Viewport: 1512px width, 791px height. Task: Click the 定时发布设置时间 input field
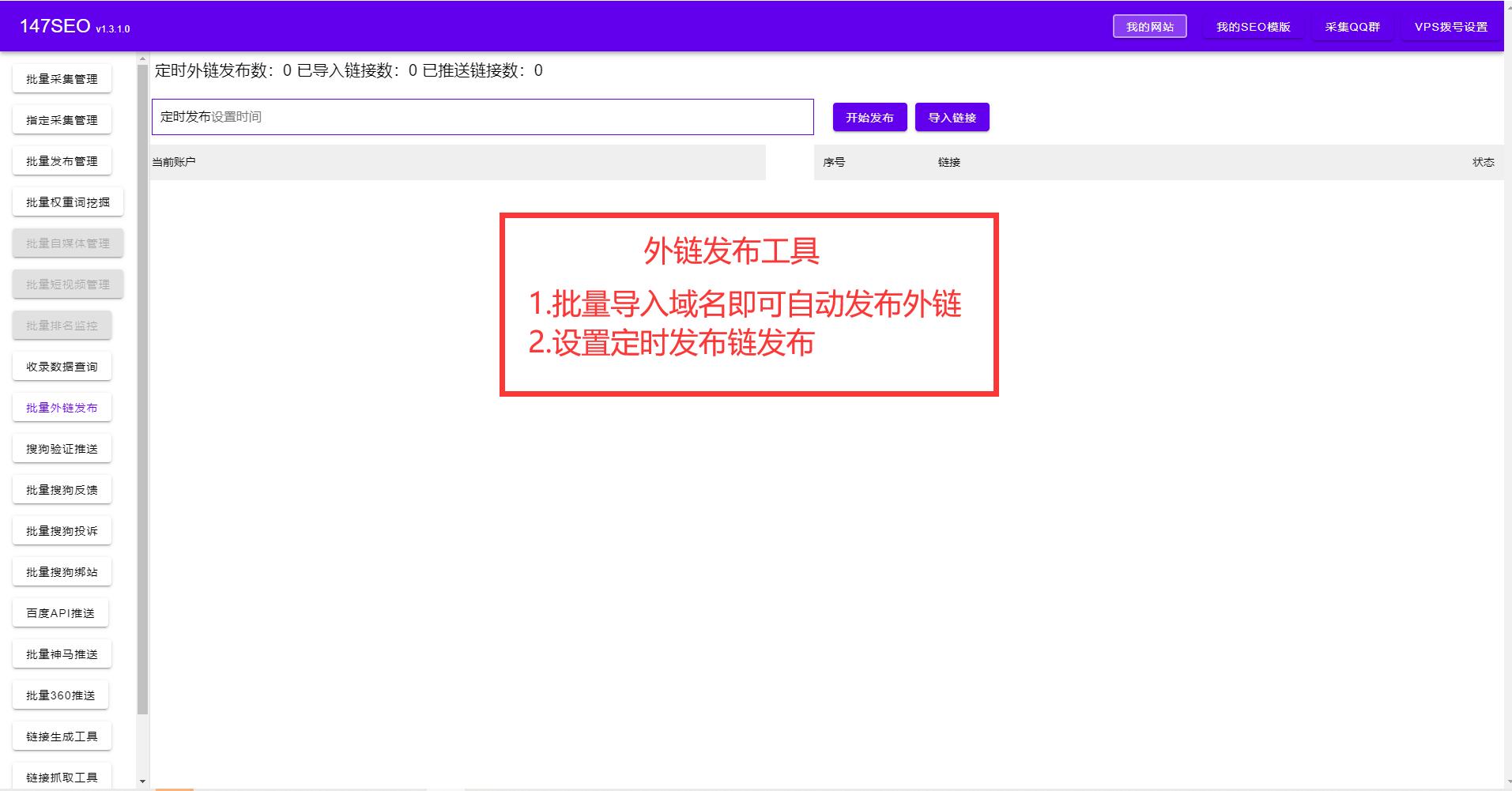[481, 117]
